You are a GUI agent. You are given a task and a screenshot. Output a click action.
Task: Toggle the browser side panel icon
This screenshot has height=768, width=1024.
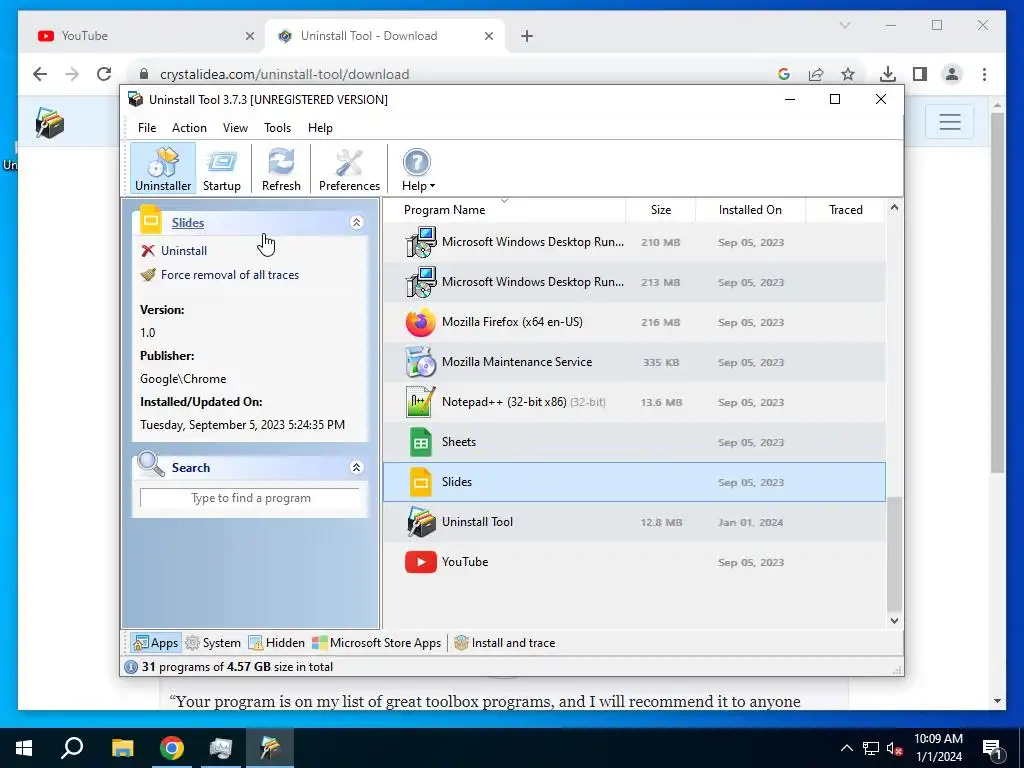coord(920,74)
